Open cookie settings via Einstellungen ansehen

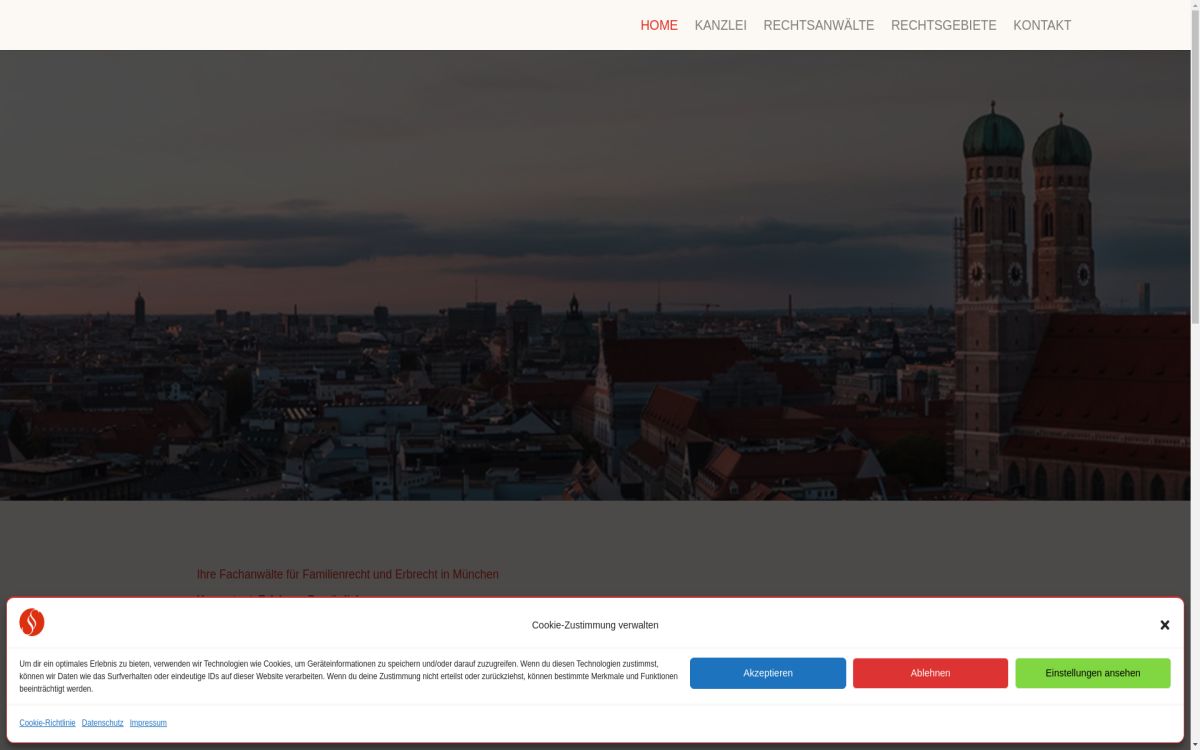click(x=1093, y=673)
